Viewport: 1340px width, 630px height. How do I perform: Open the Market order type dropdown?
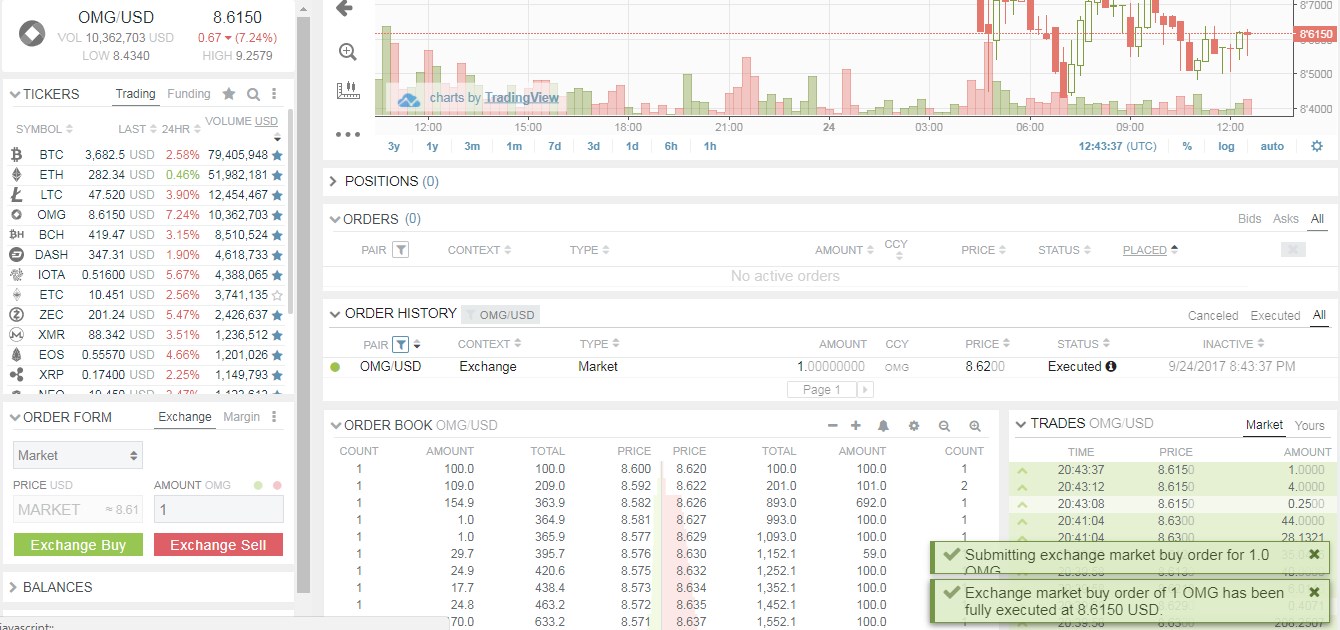(x=77, y=455)
